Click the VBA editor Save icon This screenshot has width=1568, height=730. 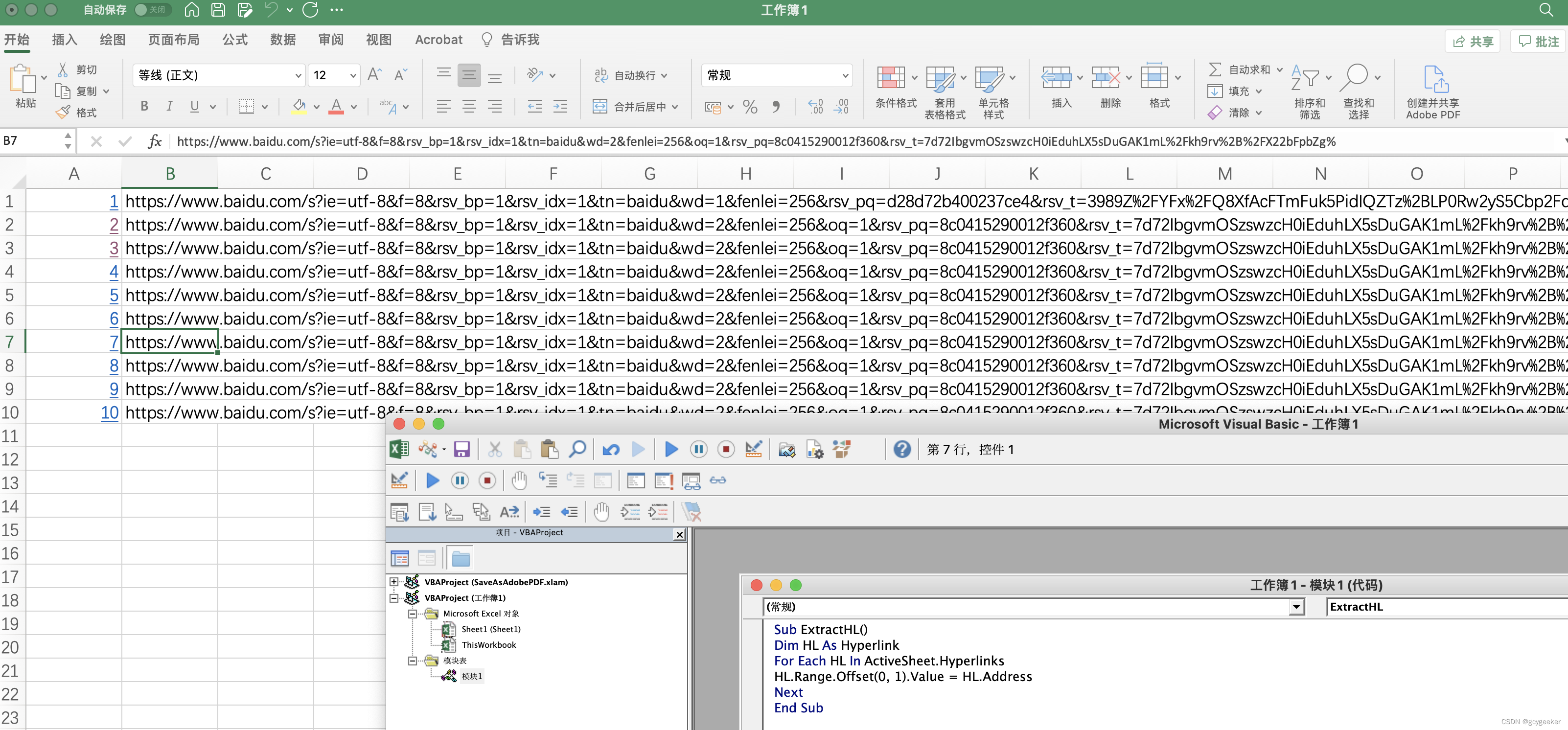pyautogui.click(x=461, y=450)
